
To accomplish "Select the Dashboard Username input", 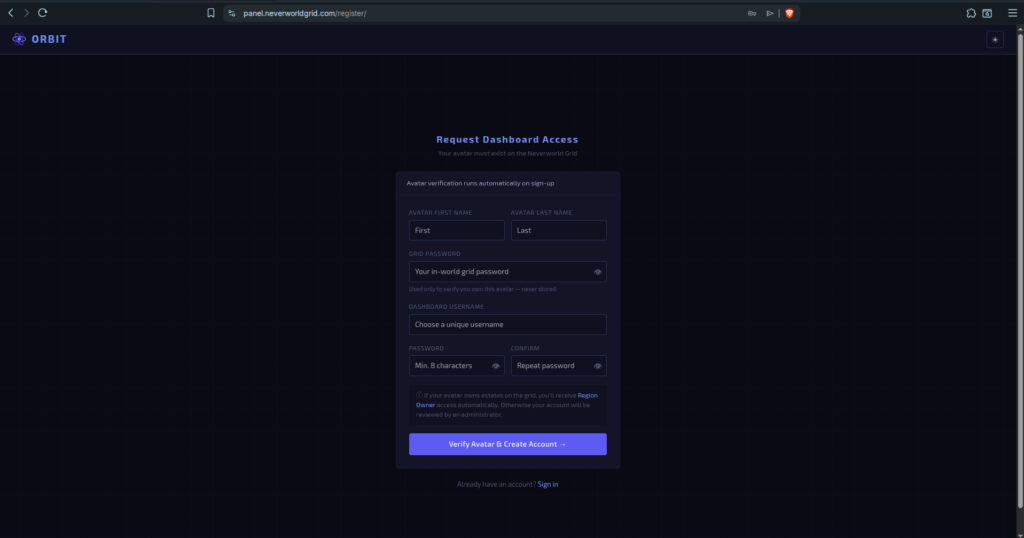I will (507, 325).
